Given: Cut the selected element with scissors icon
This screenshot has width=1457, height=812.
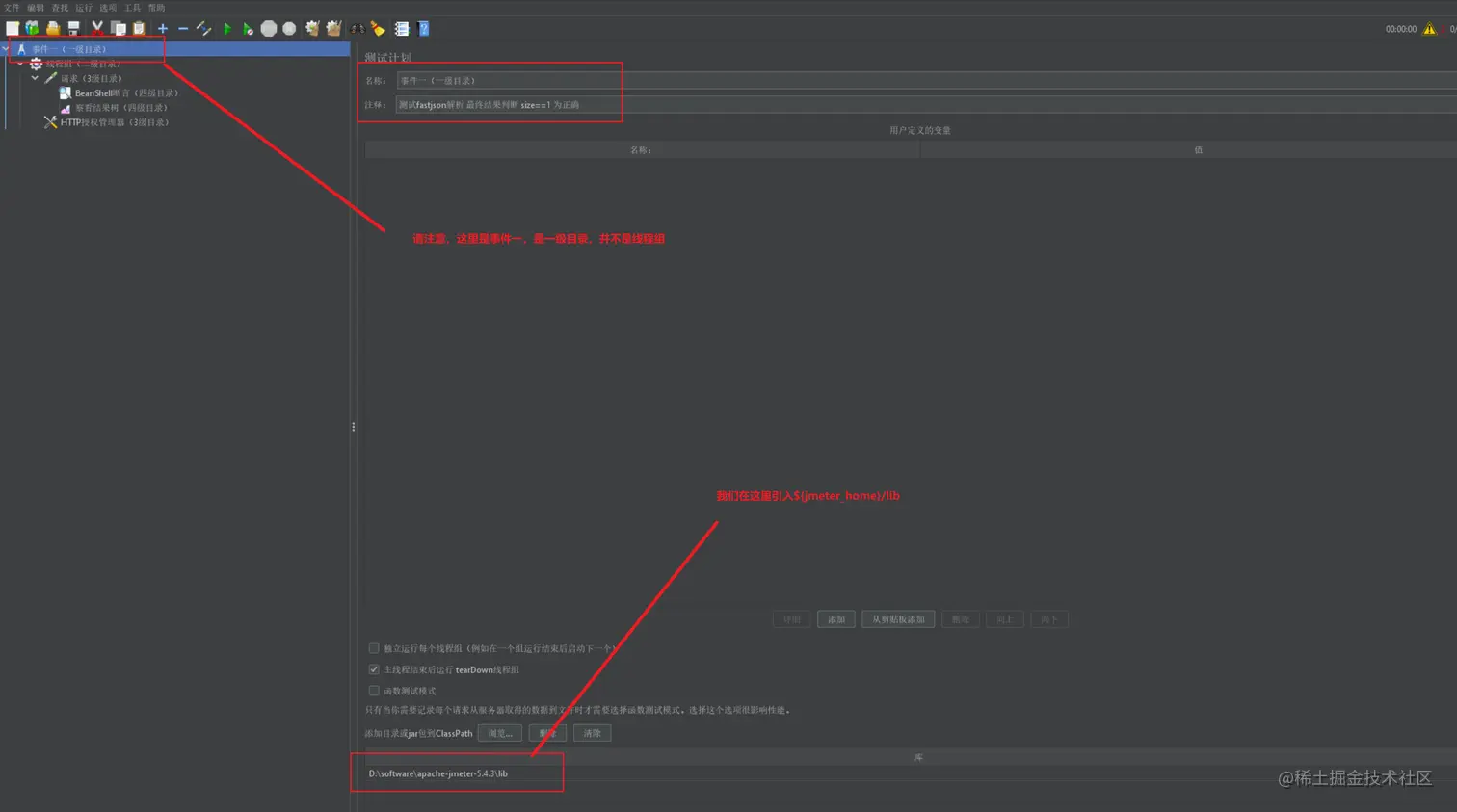Looking at the screenshot, I should point(97,29).
